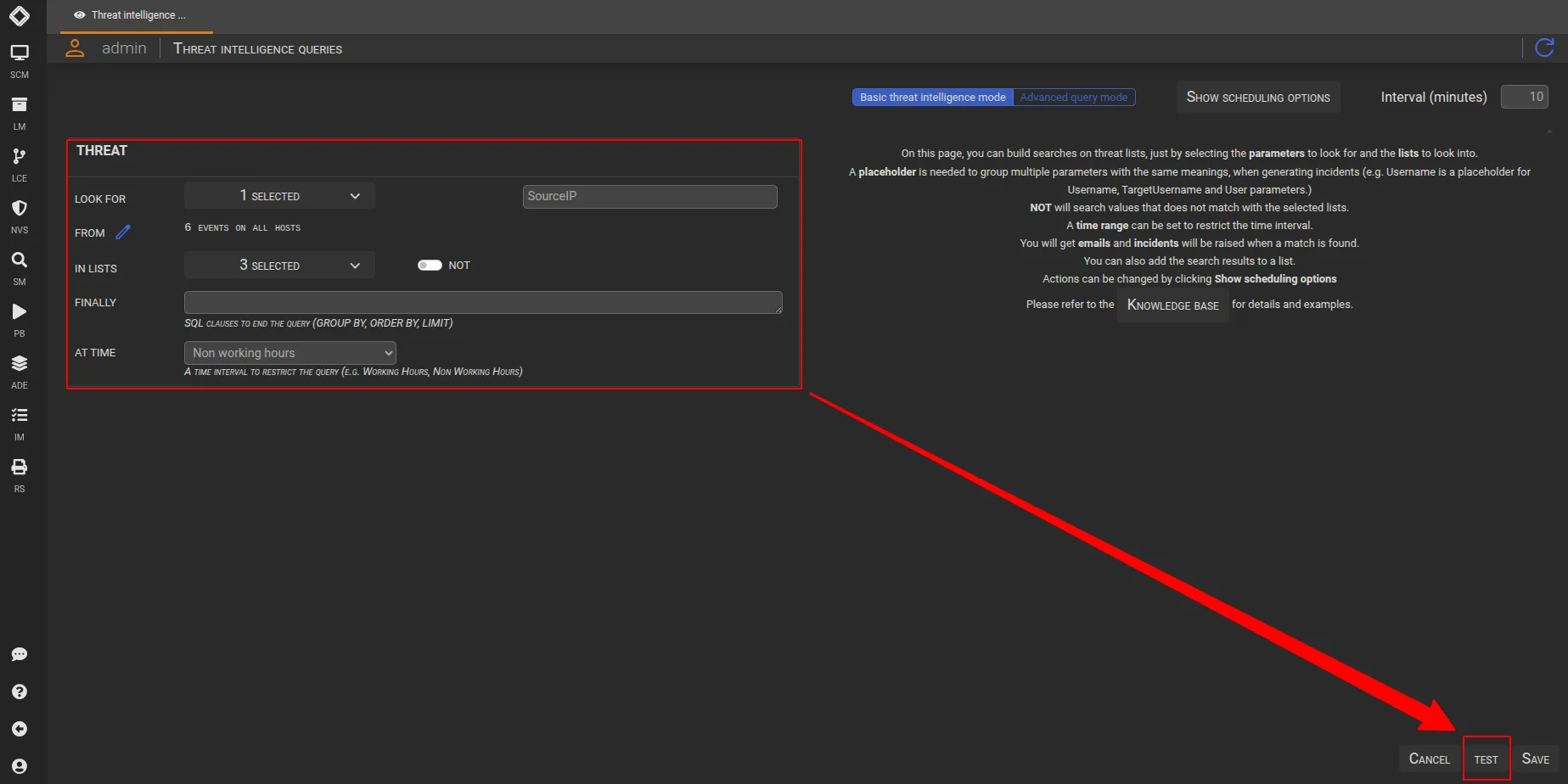Edit the Interval minutes value field
Image resolution: width=1568 pixels, height=784 pixels.
click(x=1524, y=97)
